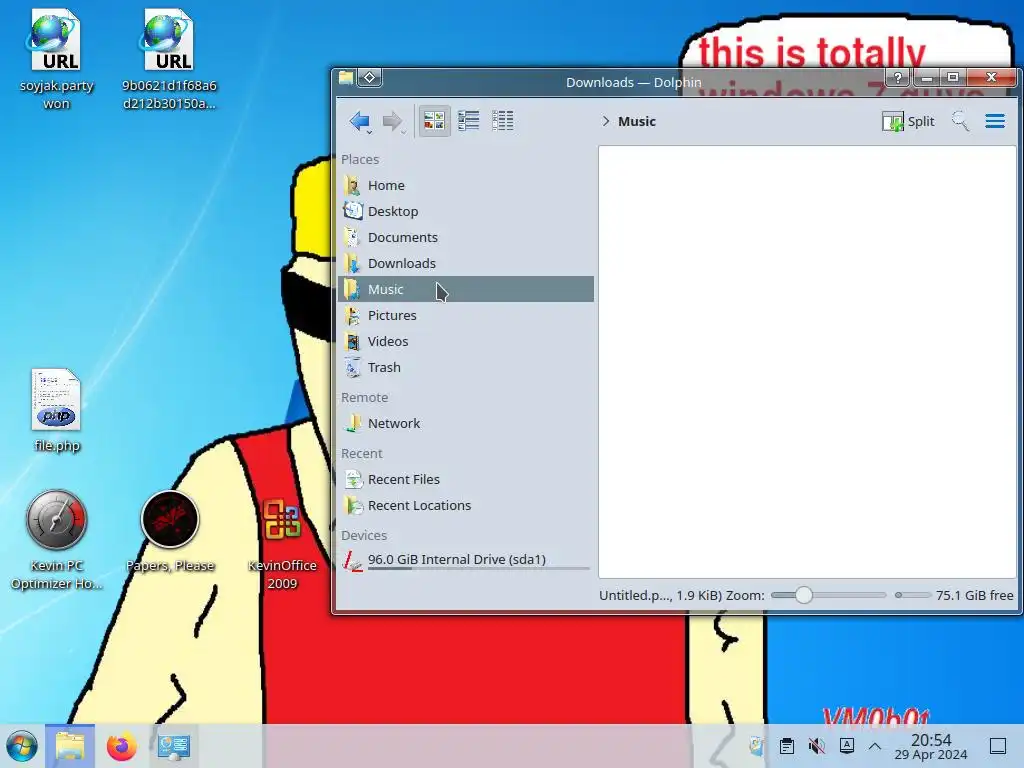Open the search magnifier in Dolphin
Image resolution: width=1024 pixels, height=768 pixels.
click(960, 121)
